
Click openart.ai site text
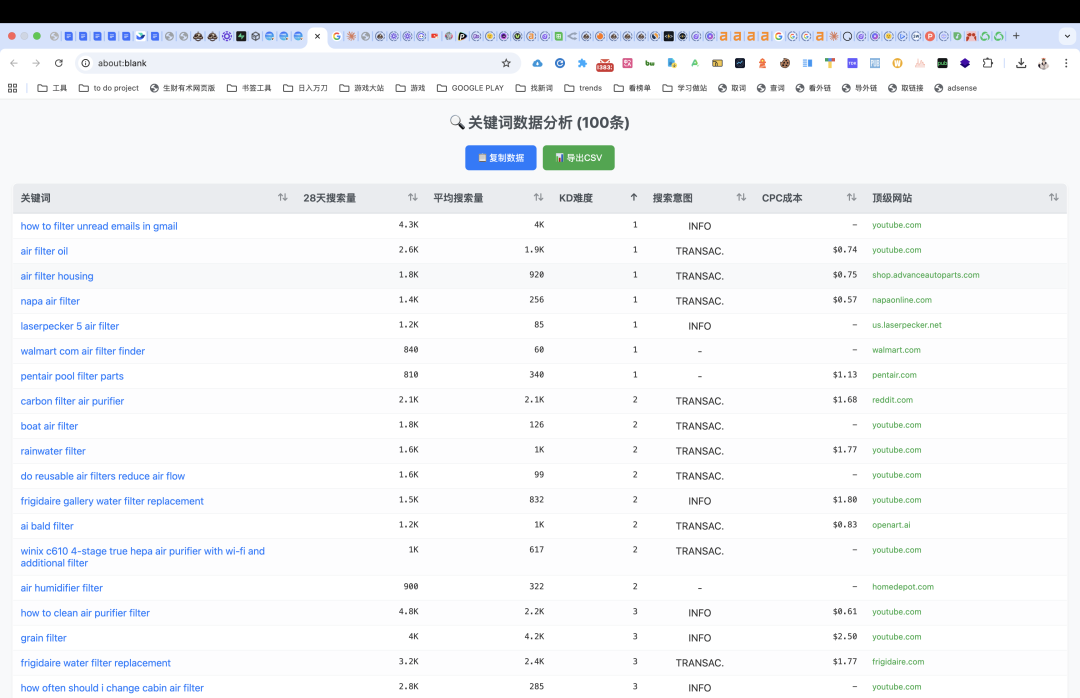pos(891,525)
